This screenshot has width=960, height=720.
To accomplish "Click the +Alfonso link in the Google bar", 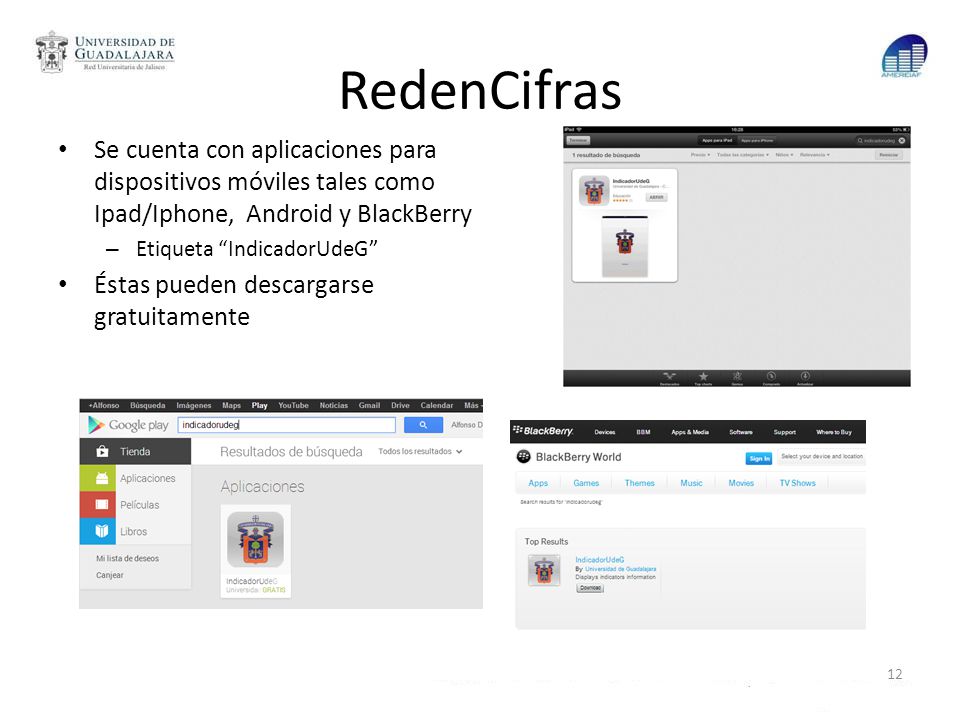I will coord(103,405).
